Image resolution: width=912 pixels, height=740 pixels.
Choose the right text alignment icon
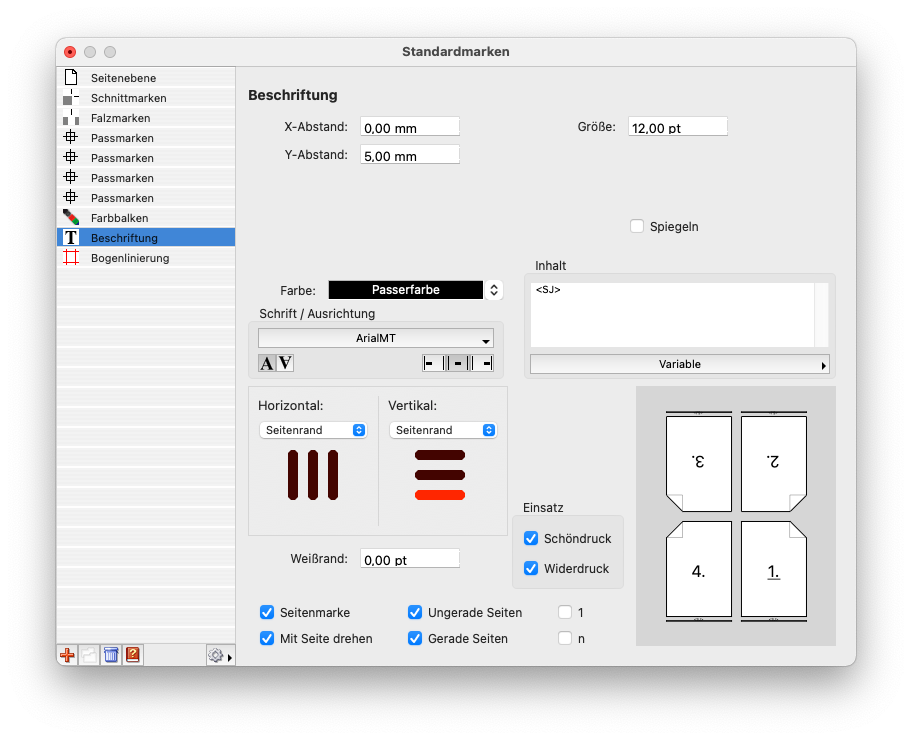tap(482, 364)
